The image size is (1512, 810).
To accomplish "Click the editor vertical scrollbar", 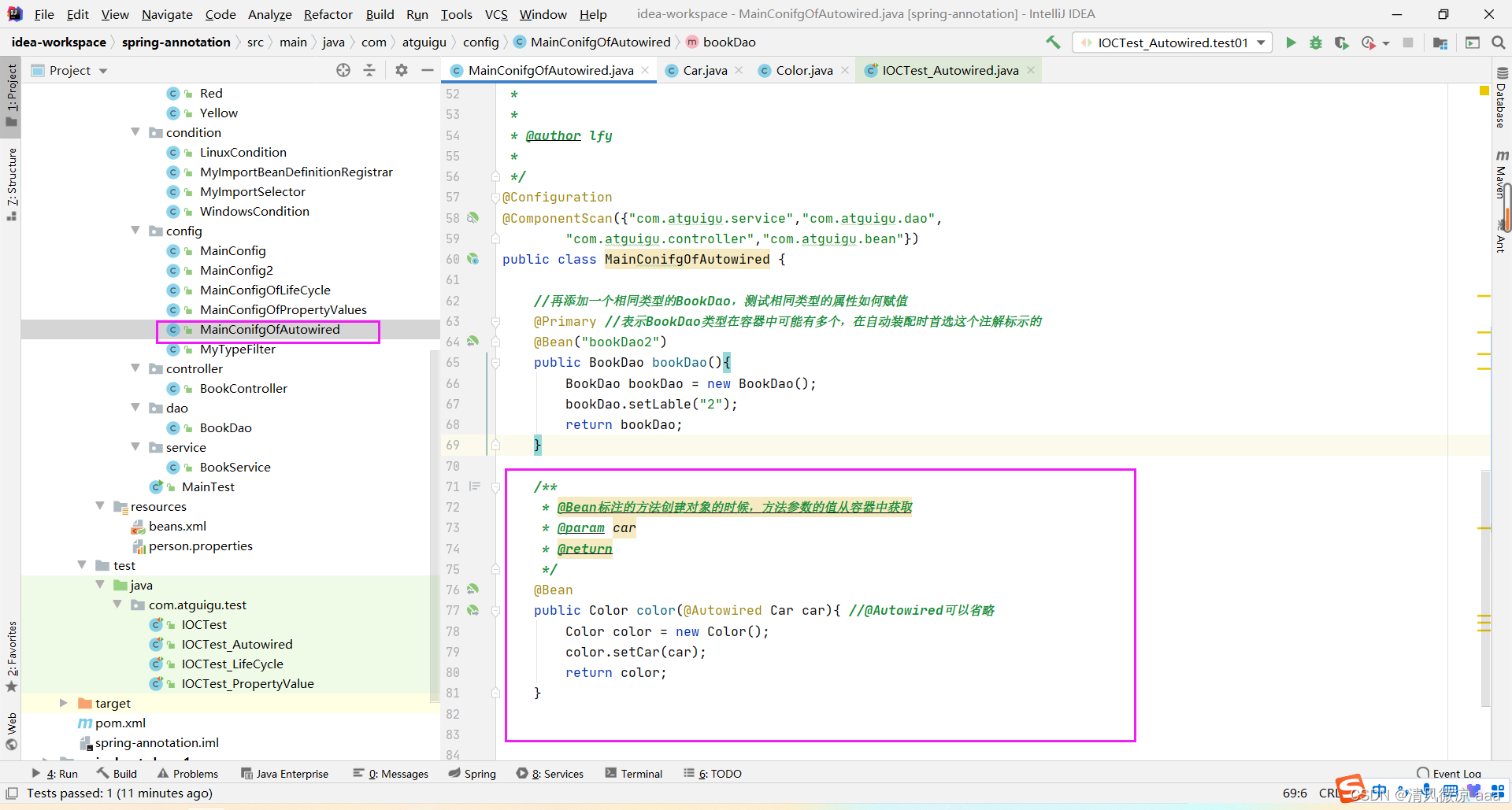I will tap(1485, 589).
